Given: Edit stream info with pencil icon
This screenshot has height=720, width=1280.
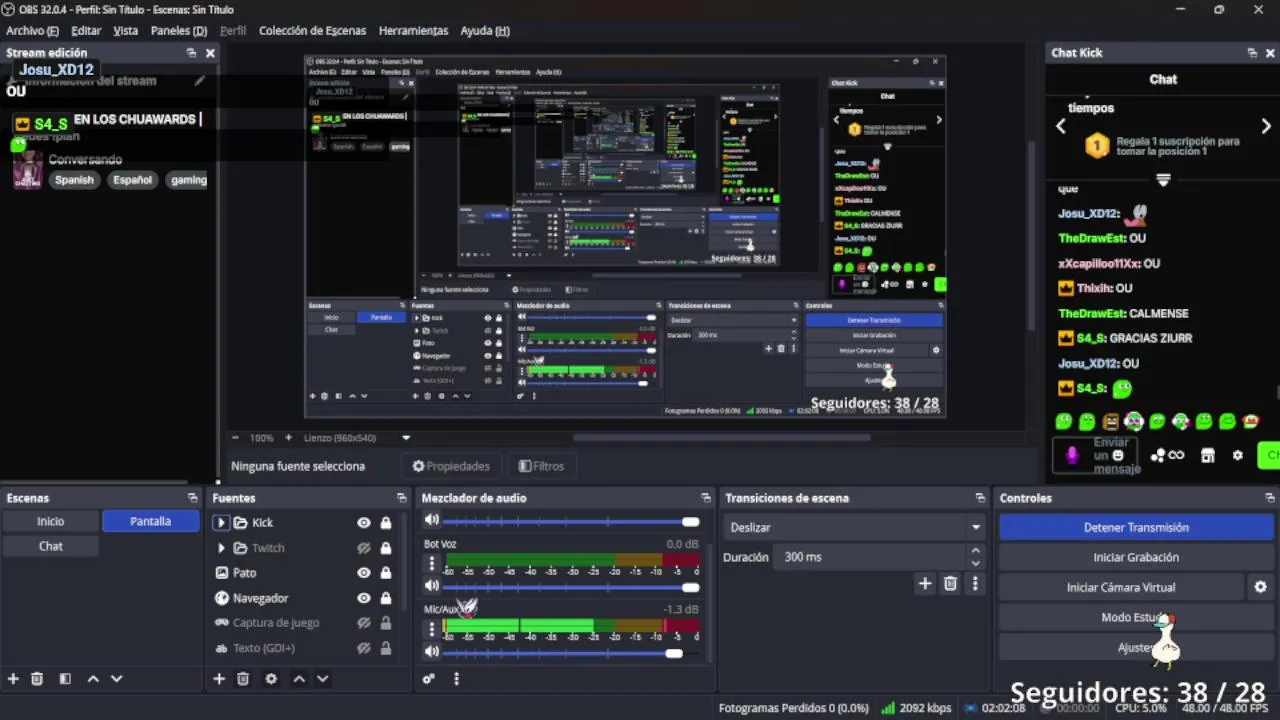Looking at the screenshot, I should click(x=199, y=81).
